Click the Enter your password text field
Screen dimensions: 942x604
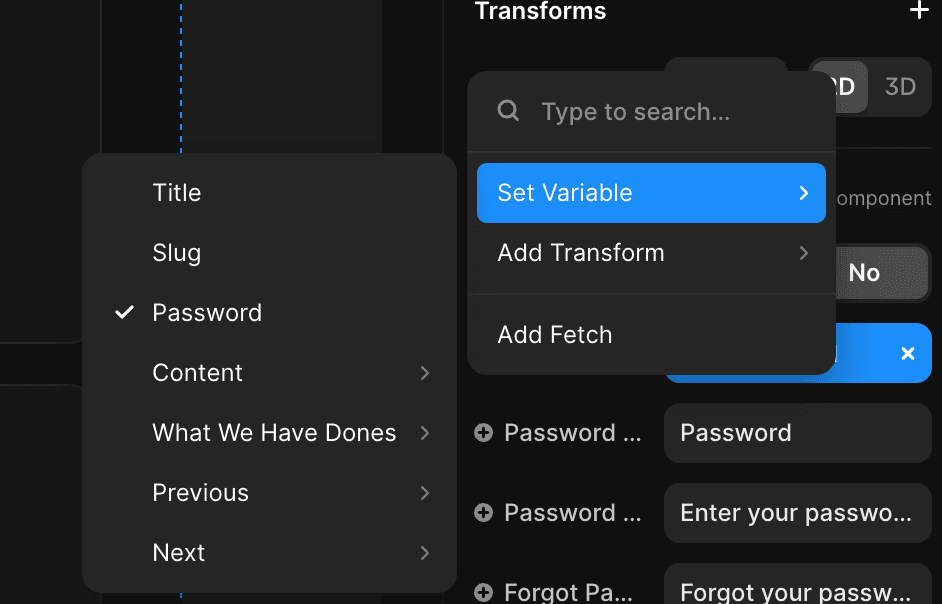[x=798, y=513]
